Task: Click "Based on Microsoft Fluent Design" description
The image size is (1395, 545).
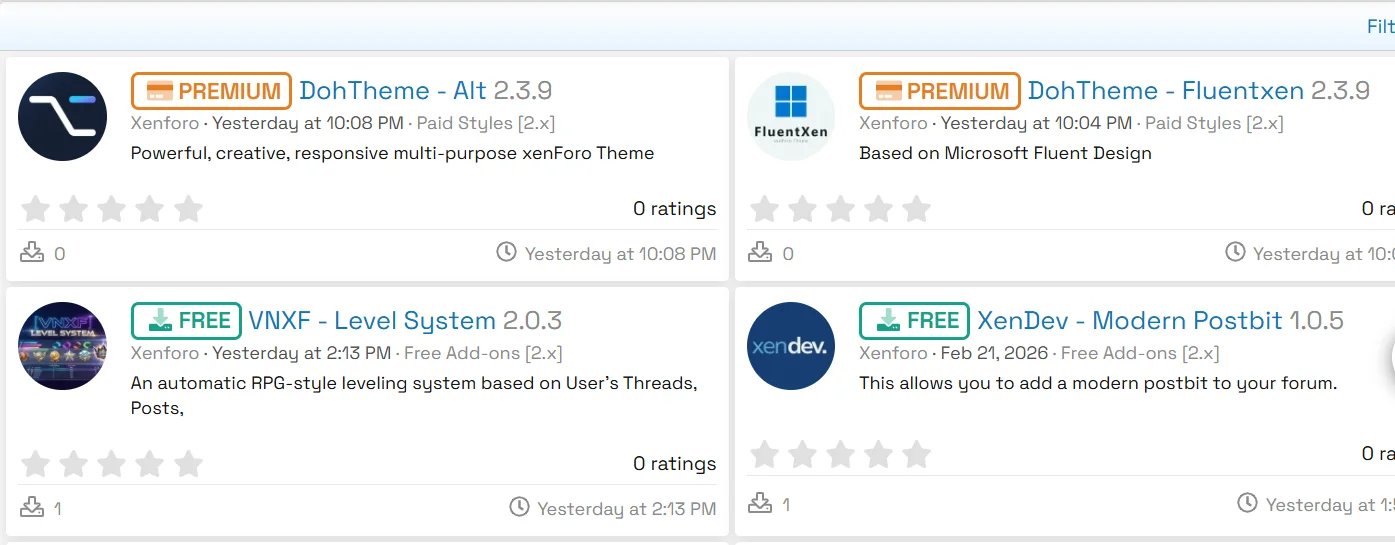Action: click(x=1005, y=153)
